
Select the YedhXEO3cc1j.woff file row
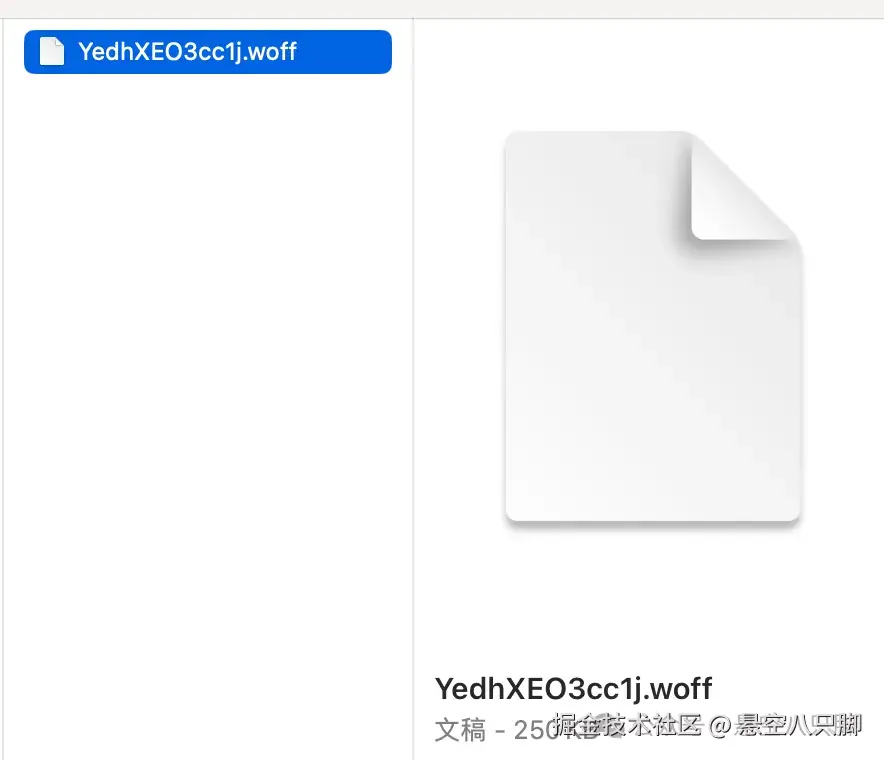coord(207,52)
